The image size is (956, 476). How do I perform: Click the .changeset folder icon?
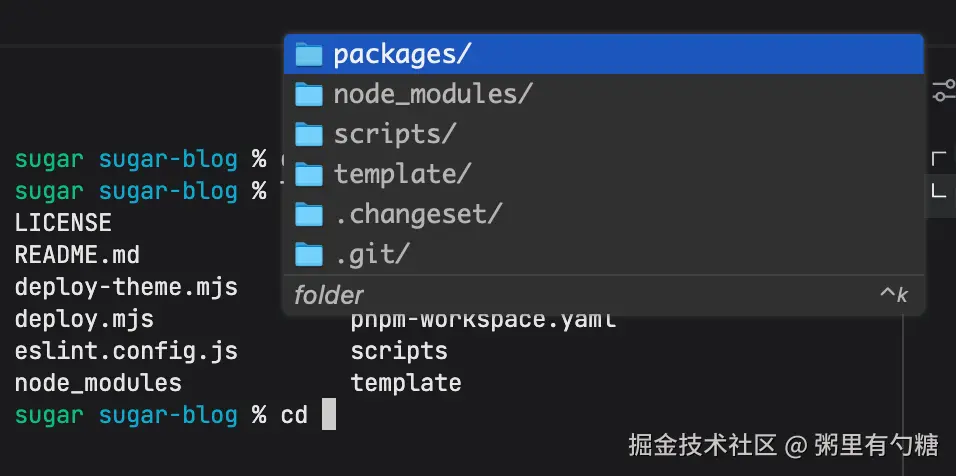[x=309, y=214]
